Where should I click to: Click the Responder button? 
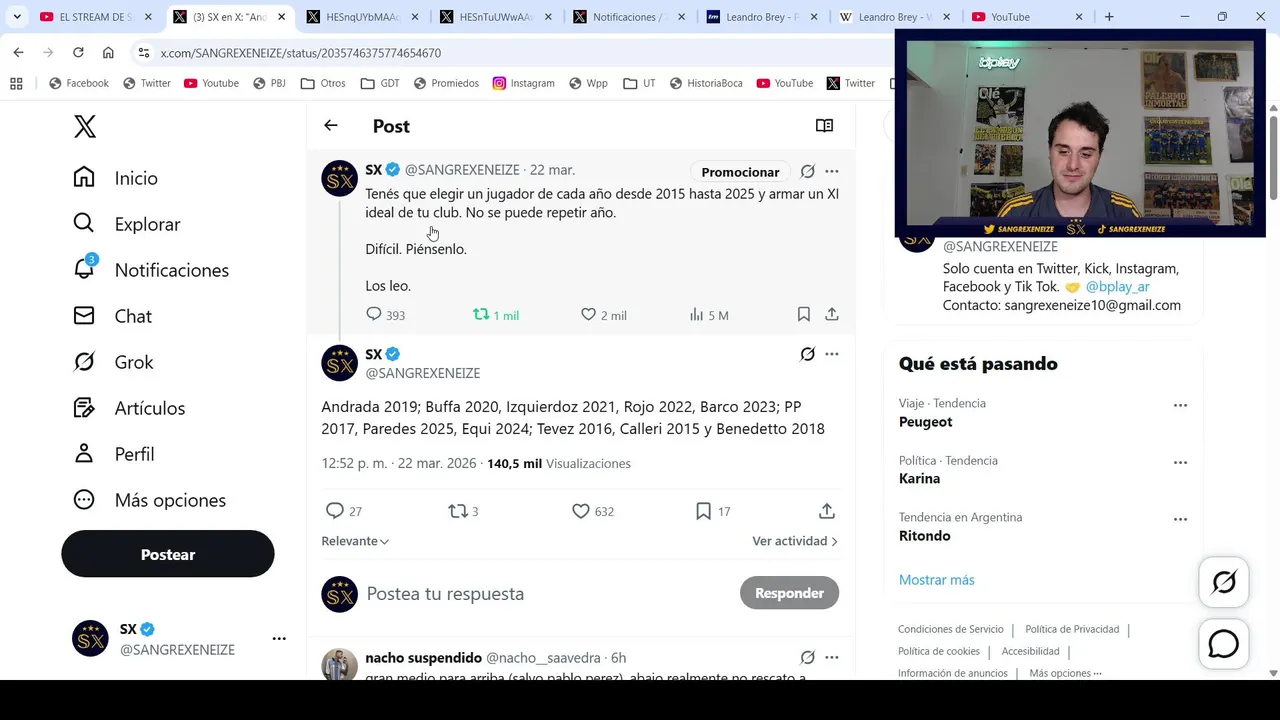[x=789, y=593]
